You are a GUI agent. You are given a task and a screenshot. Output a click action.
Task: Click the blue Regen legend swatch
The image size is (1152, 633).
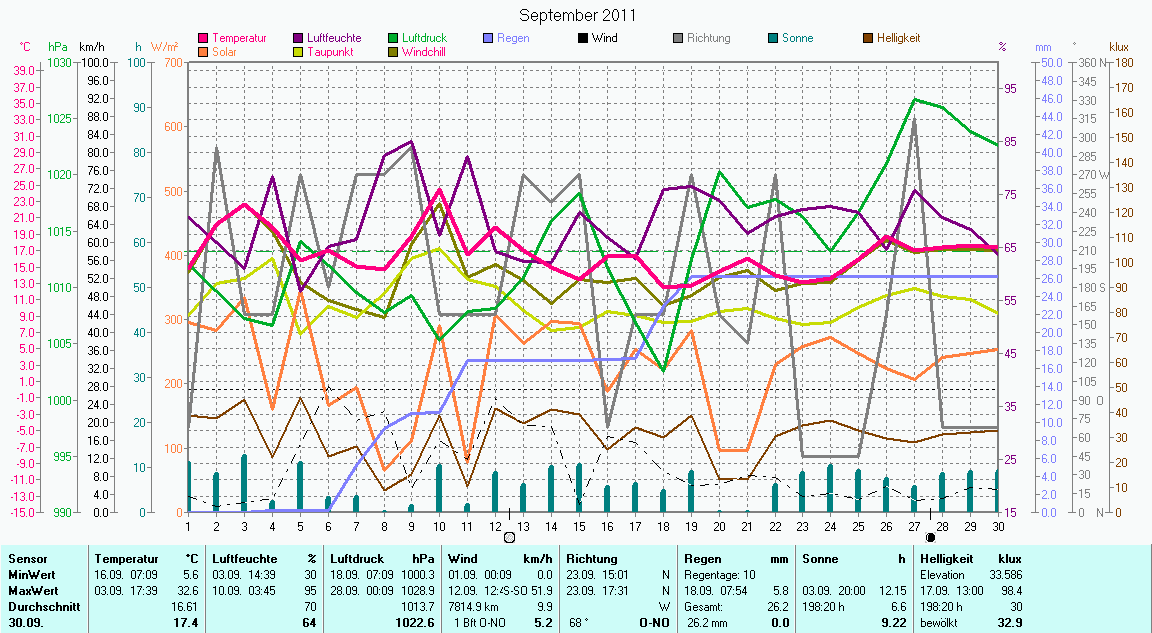point(488,39)
